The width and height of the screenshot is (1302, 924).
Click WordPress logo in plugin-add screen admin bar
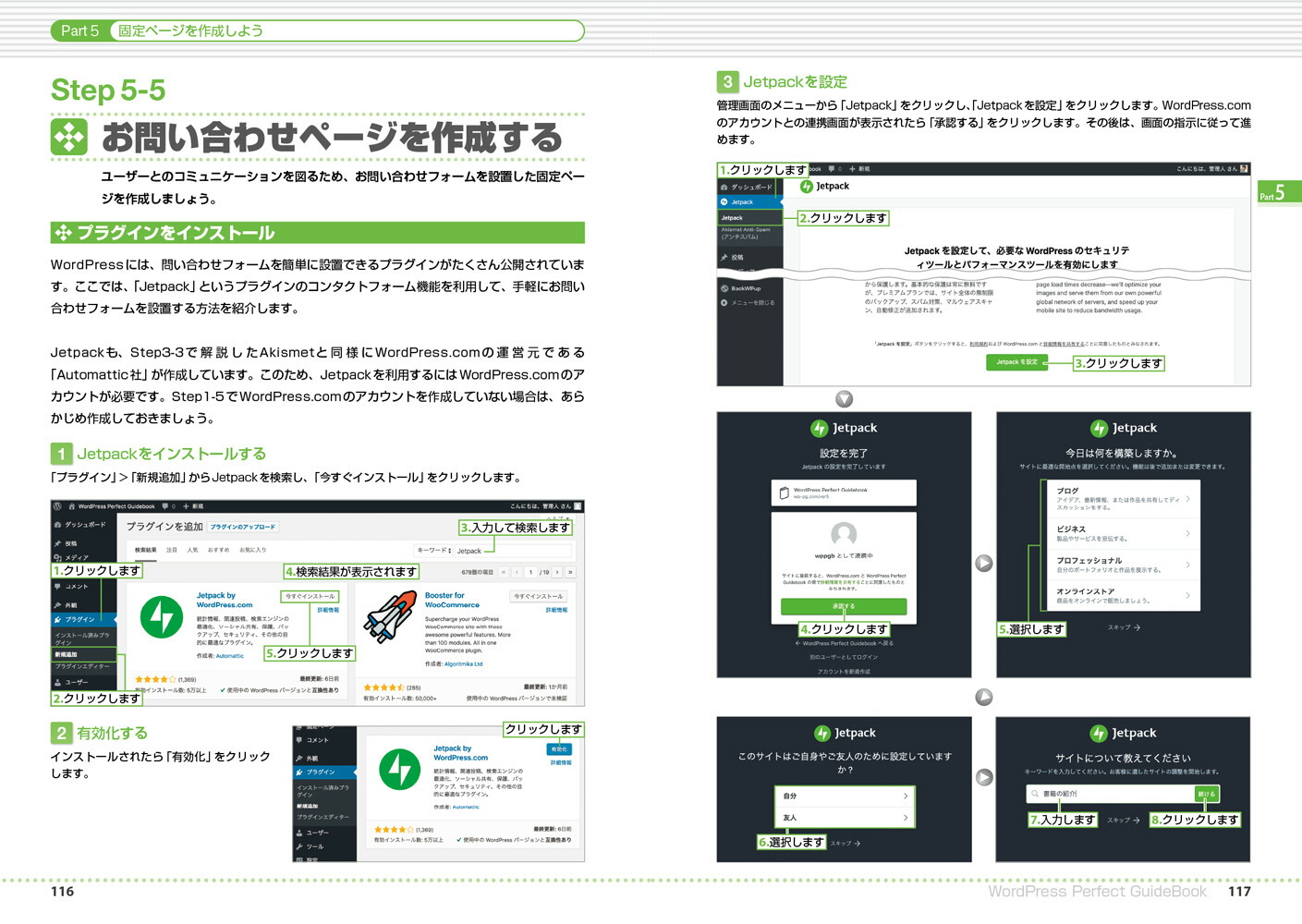pyautogui.click(x=57, y=506)
